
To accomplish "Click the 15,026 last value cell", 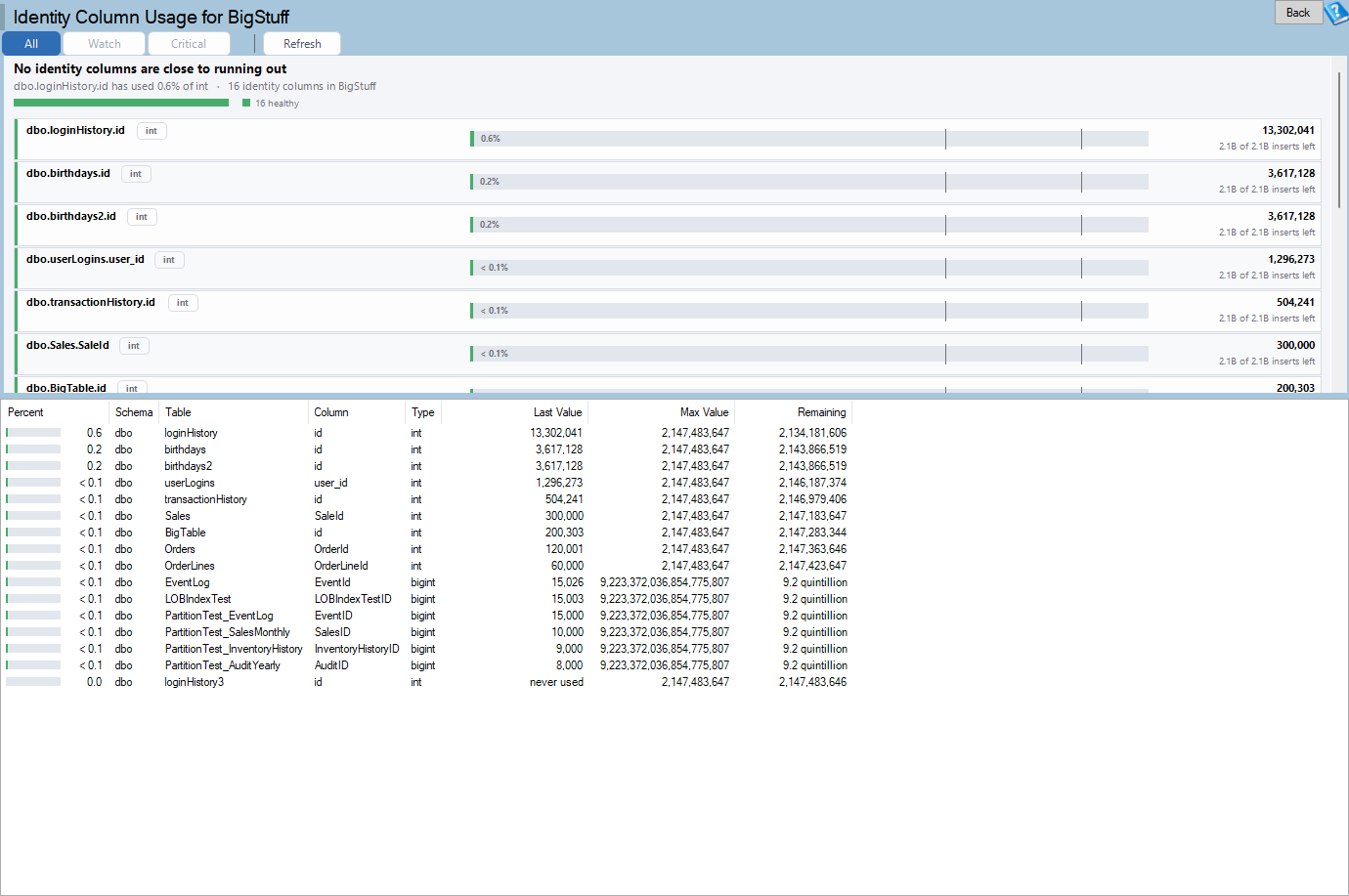I will coord(567,582).
